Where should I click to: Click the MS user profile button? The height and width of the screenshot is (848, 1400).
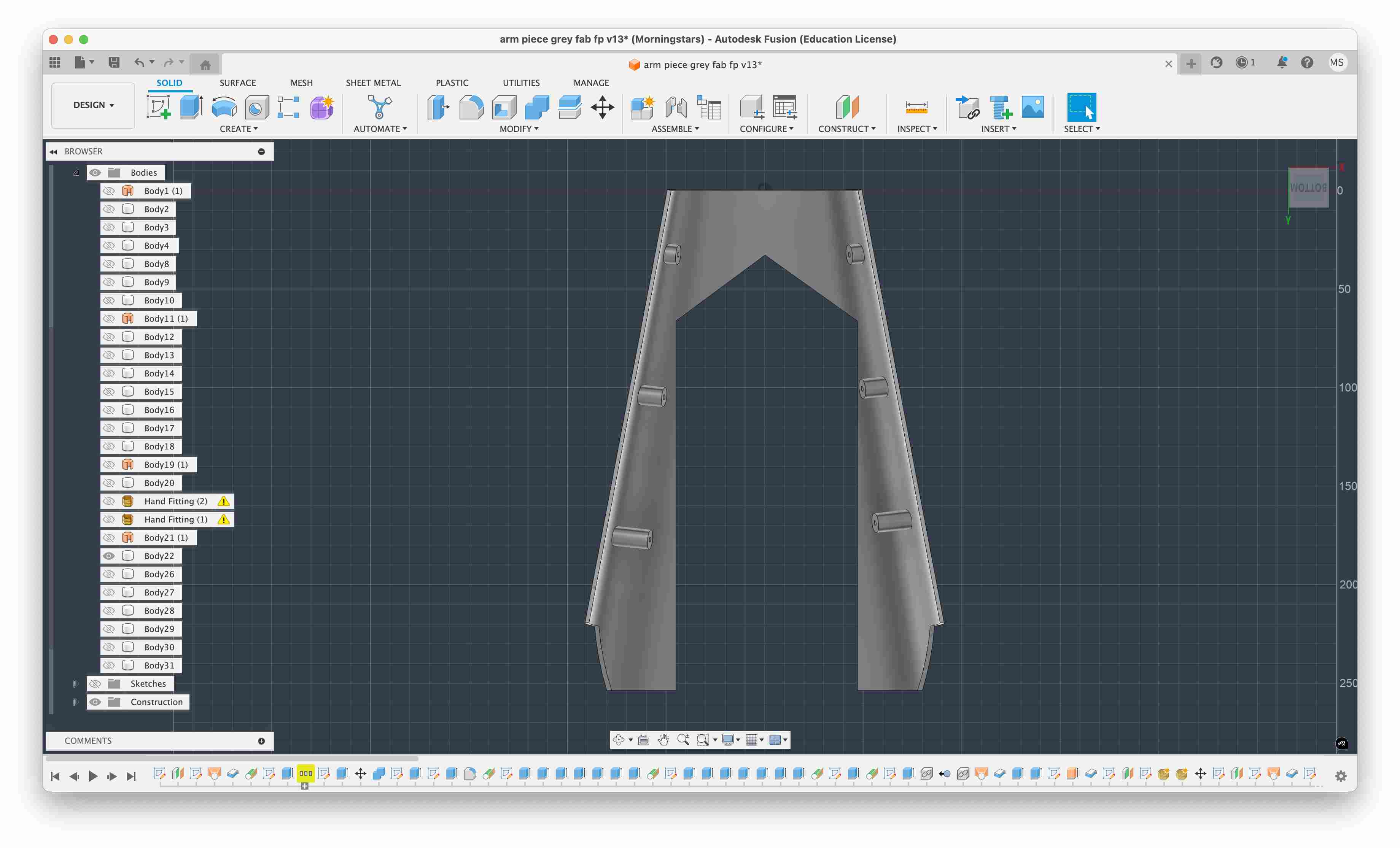(1336, 62)
